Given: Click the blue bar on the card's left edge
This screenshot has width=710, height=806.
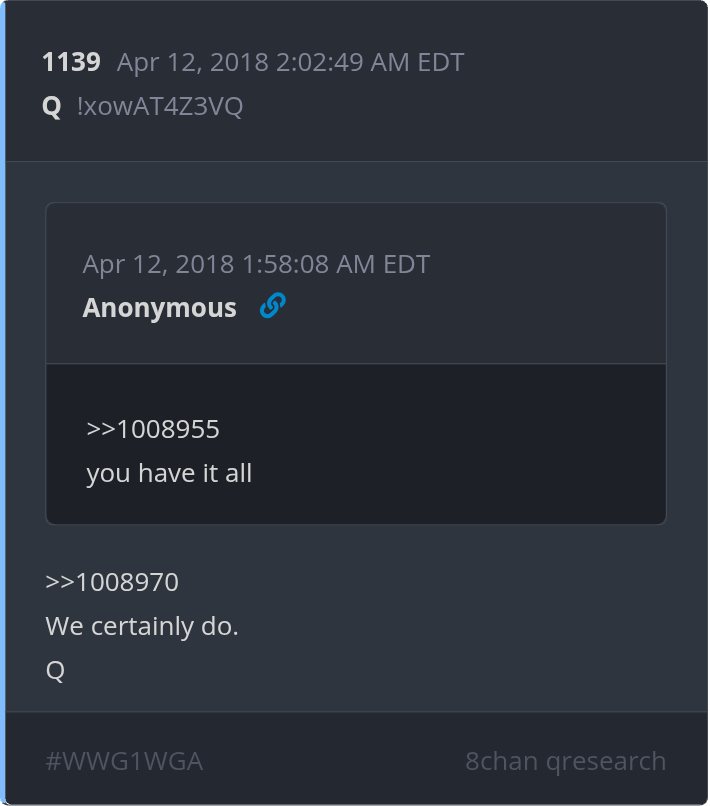Looking at the screenshot, I should (3, 400).
